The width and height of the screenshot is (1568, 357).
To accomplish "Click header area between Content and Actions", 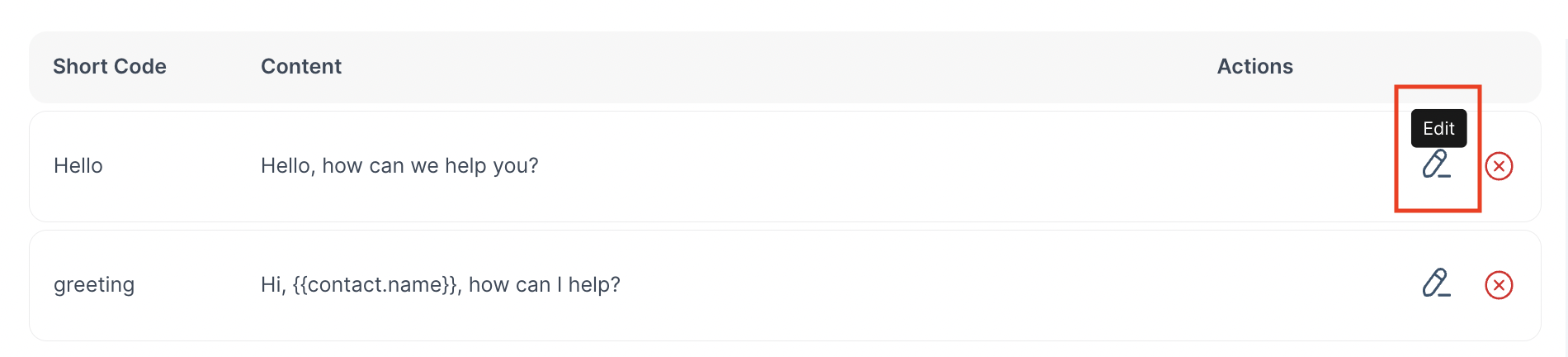I will [x=776, y=66].
